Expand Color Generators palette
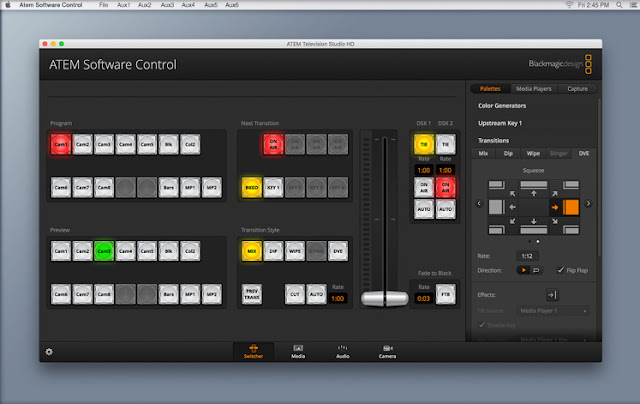The image size is (640, 404). coord(502,106)
